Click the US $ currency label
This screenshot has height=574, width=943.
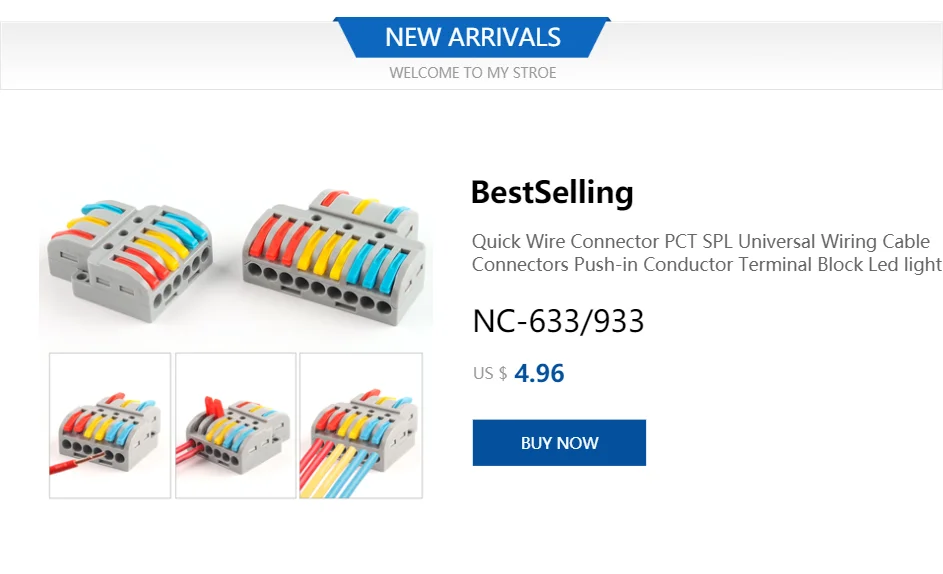coord(490,374)
